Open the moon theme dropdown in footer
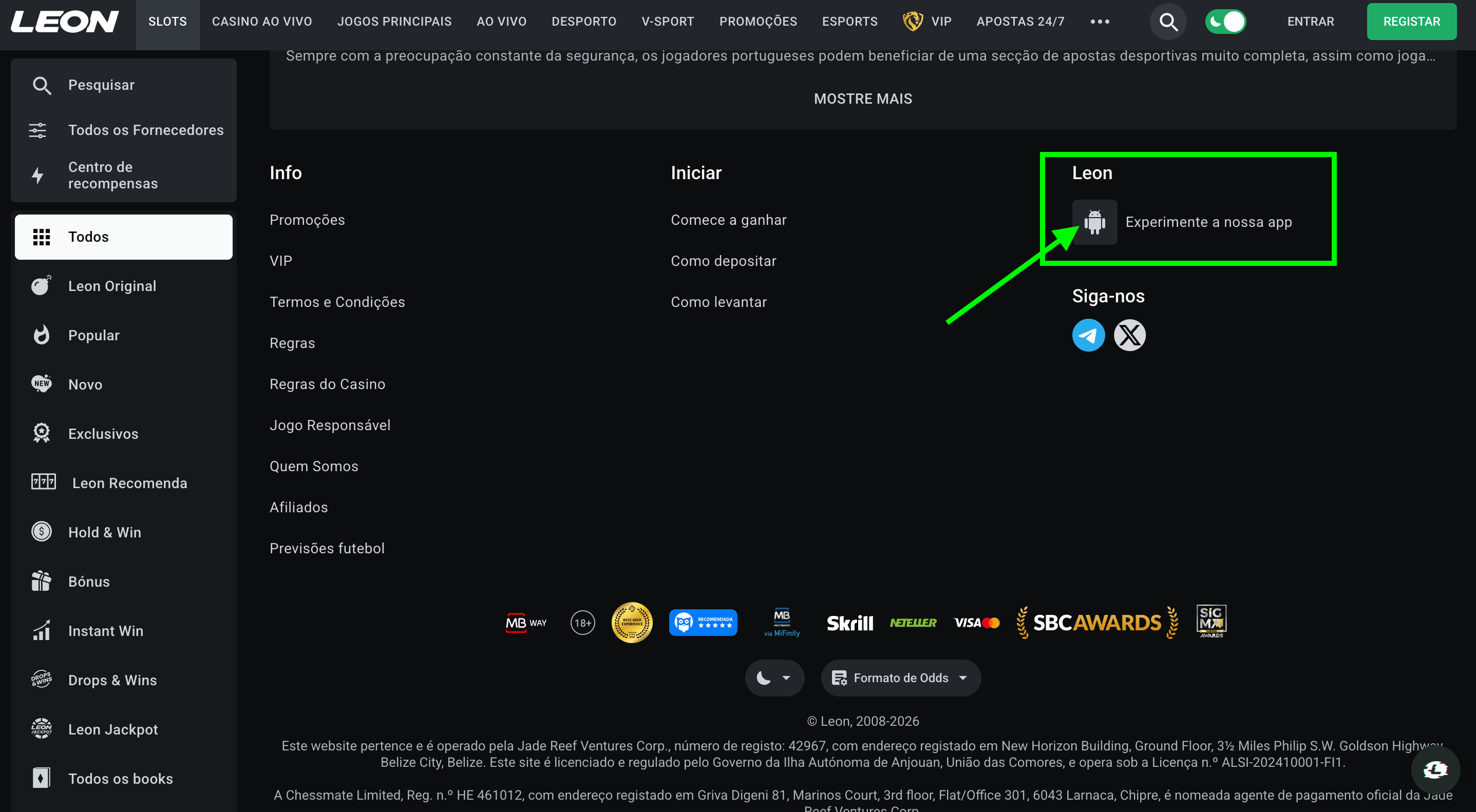 point(774,678)
